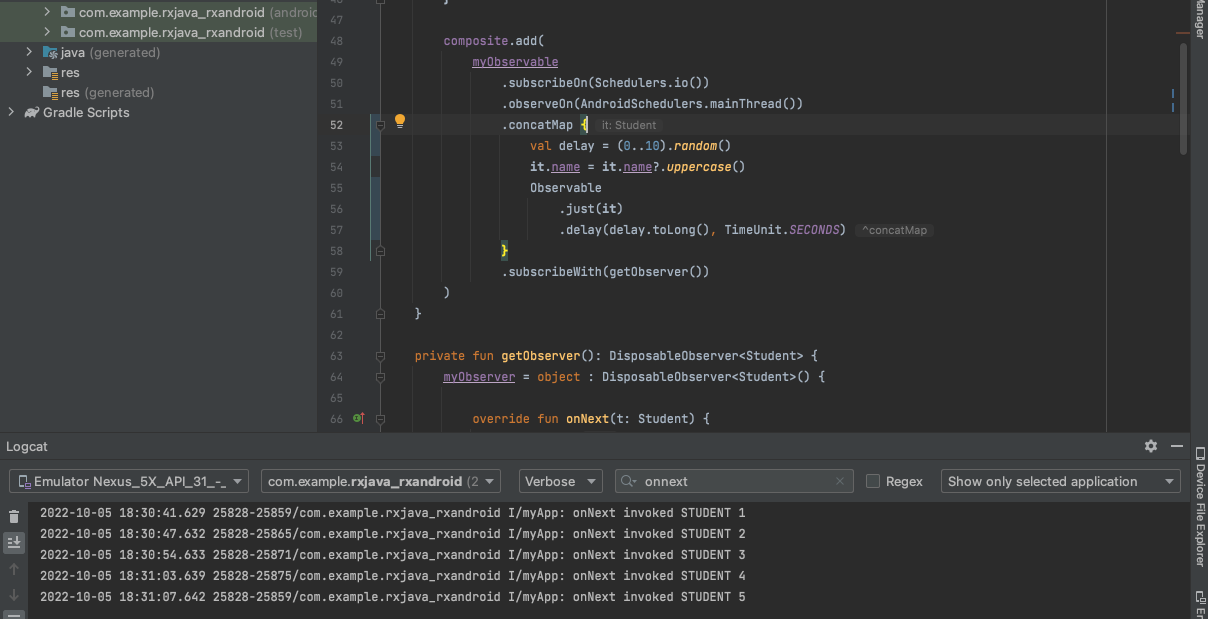Open the Device Manager tab on the right edge
Image resolution: width=1208 pixels, height=619 pixels.
(1198, 22)
